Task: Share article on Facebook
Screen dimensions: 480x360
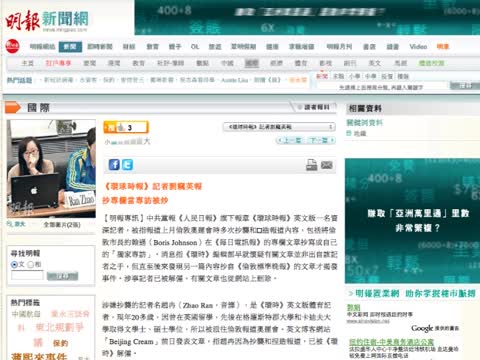Action: pyautogui.click(x=114, y=165)
